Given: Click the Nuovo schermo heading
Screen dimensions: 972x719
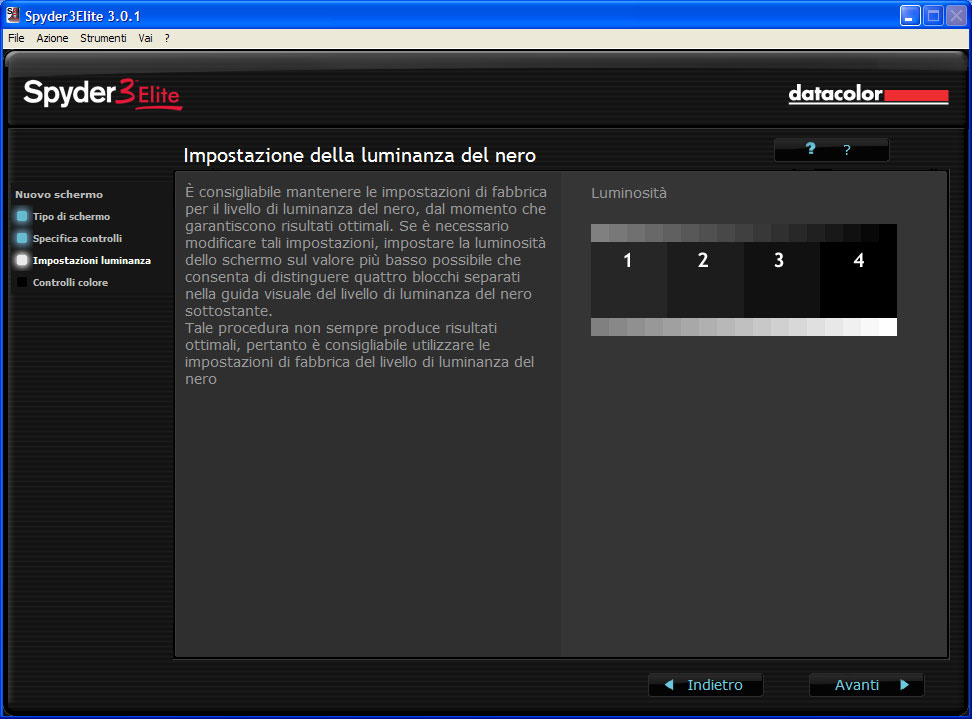Looking at the screenshot, I should point(59,195).
